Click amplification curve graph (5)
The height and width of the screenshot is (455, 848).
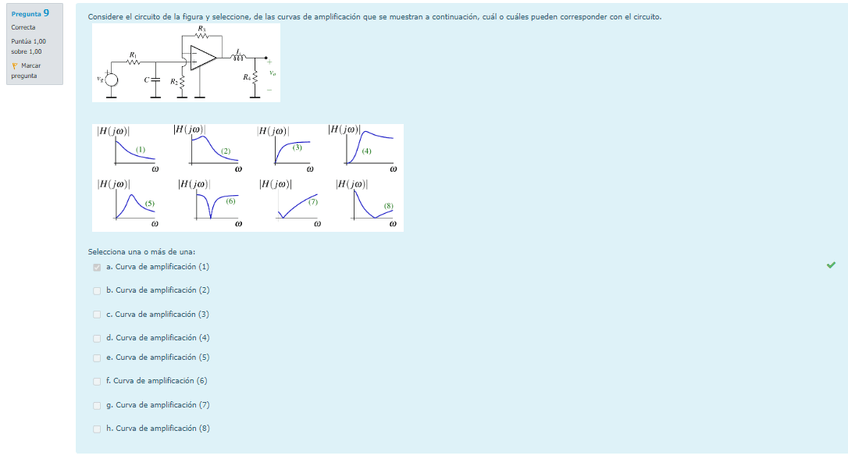(129, 203)
